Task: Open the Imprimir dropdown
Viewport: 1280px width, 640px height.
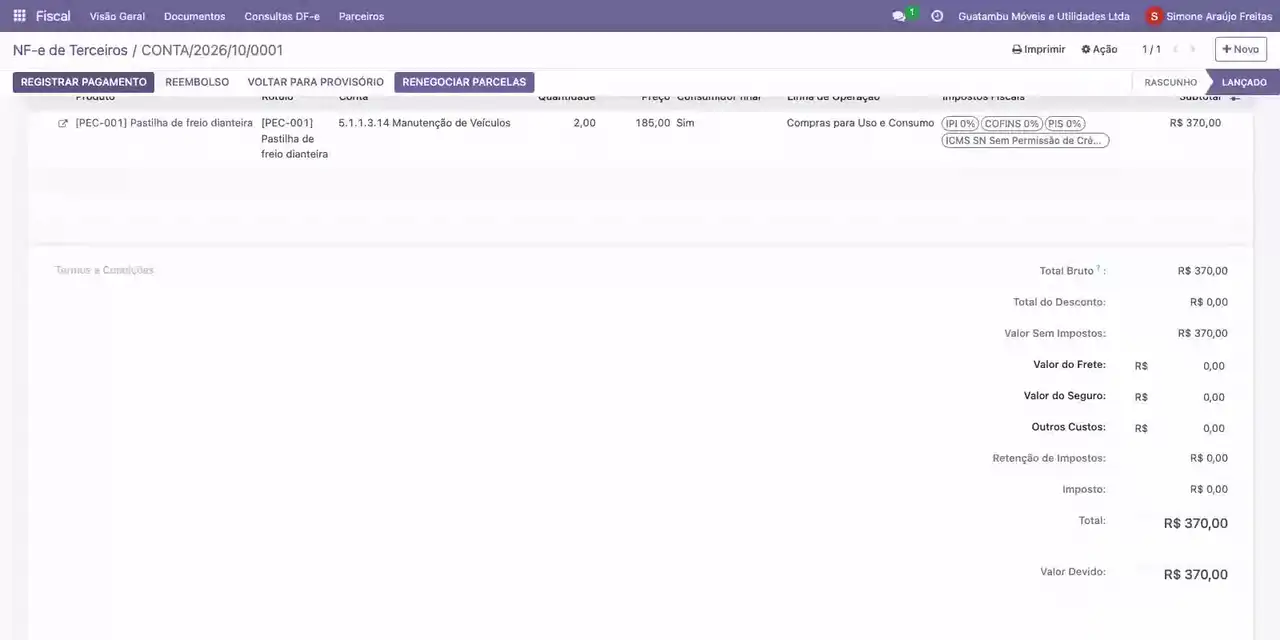Action: click(1038, 49)
